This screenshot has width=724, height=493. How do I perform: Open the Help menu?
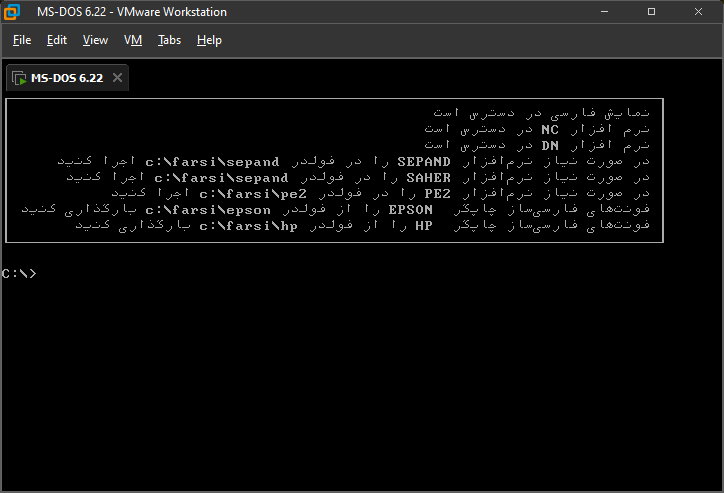[x=209, y=40]
